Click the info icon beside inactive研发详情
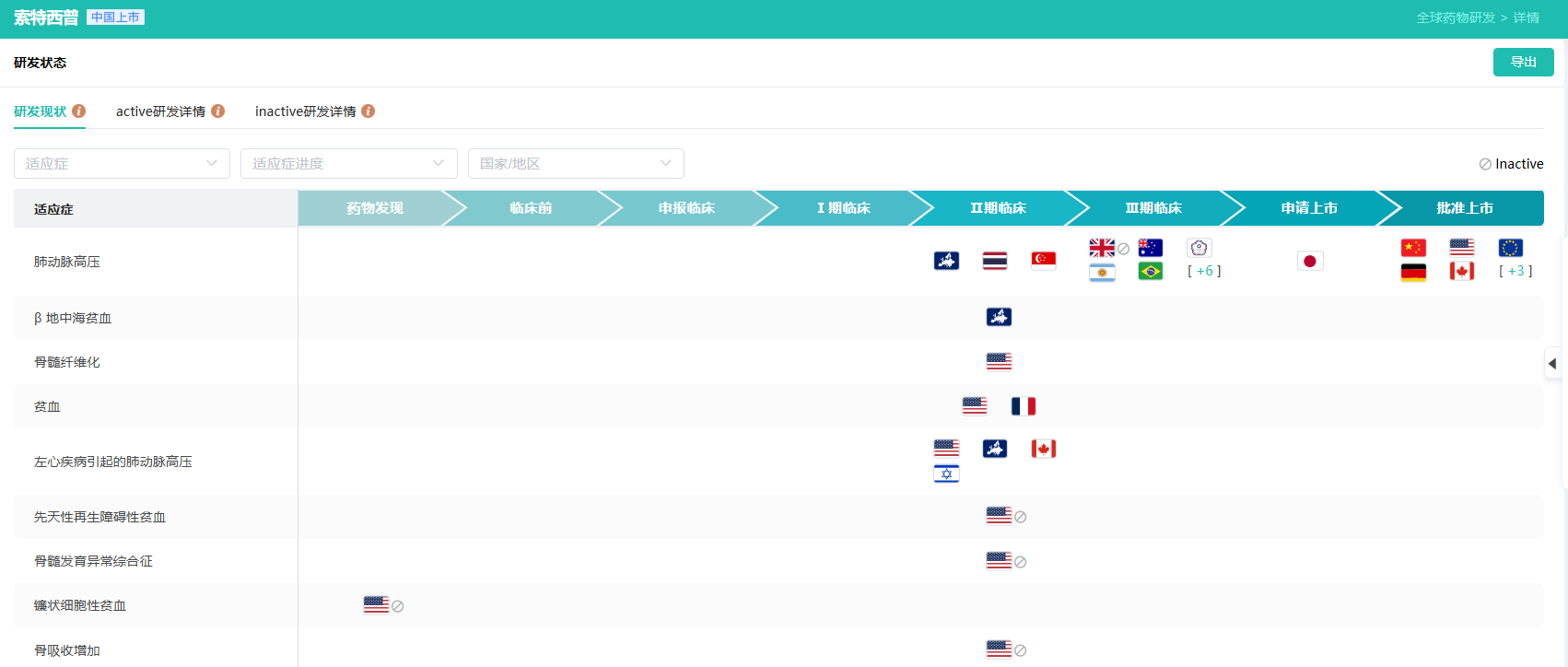The image size is (1568, 667). (369, 111)
